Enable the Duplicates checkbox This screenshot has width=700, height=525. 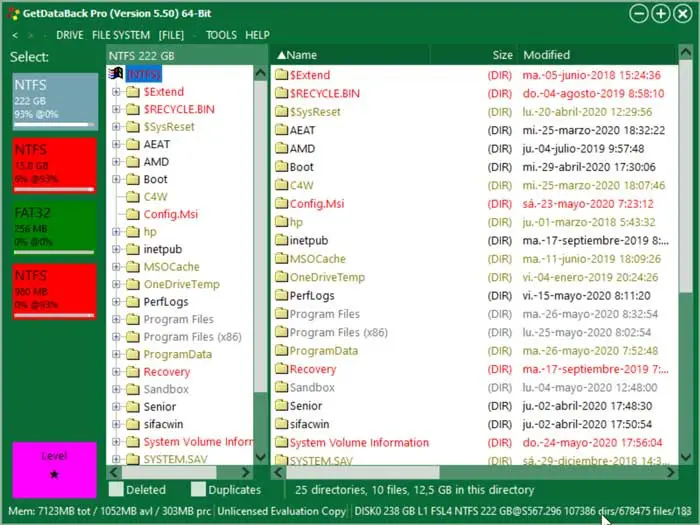pos(198,489)
